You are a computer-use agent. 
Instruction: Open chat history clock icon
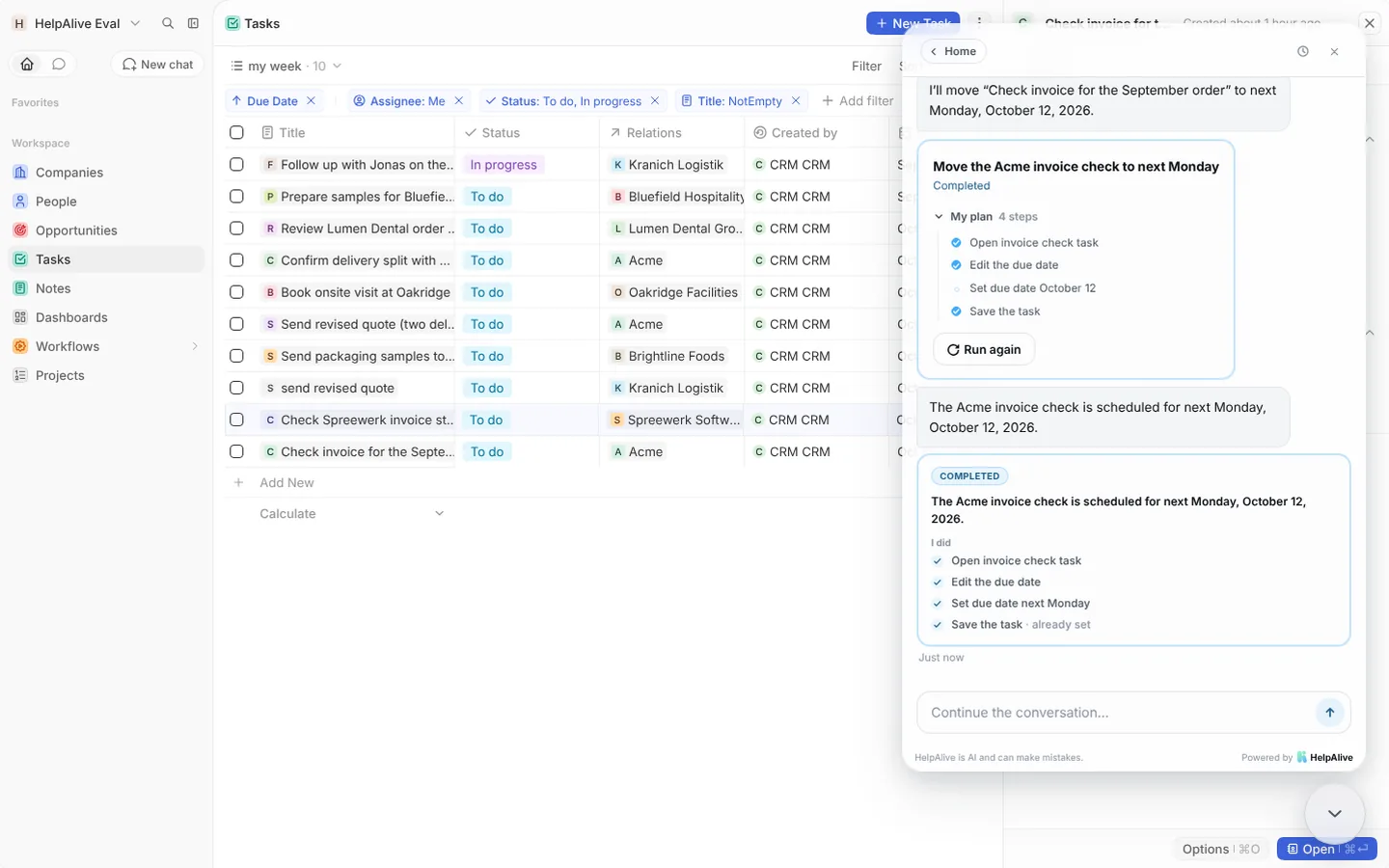(1302, 51)
